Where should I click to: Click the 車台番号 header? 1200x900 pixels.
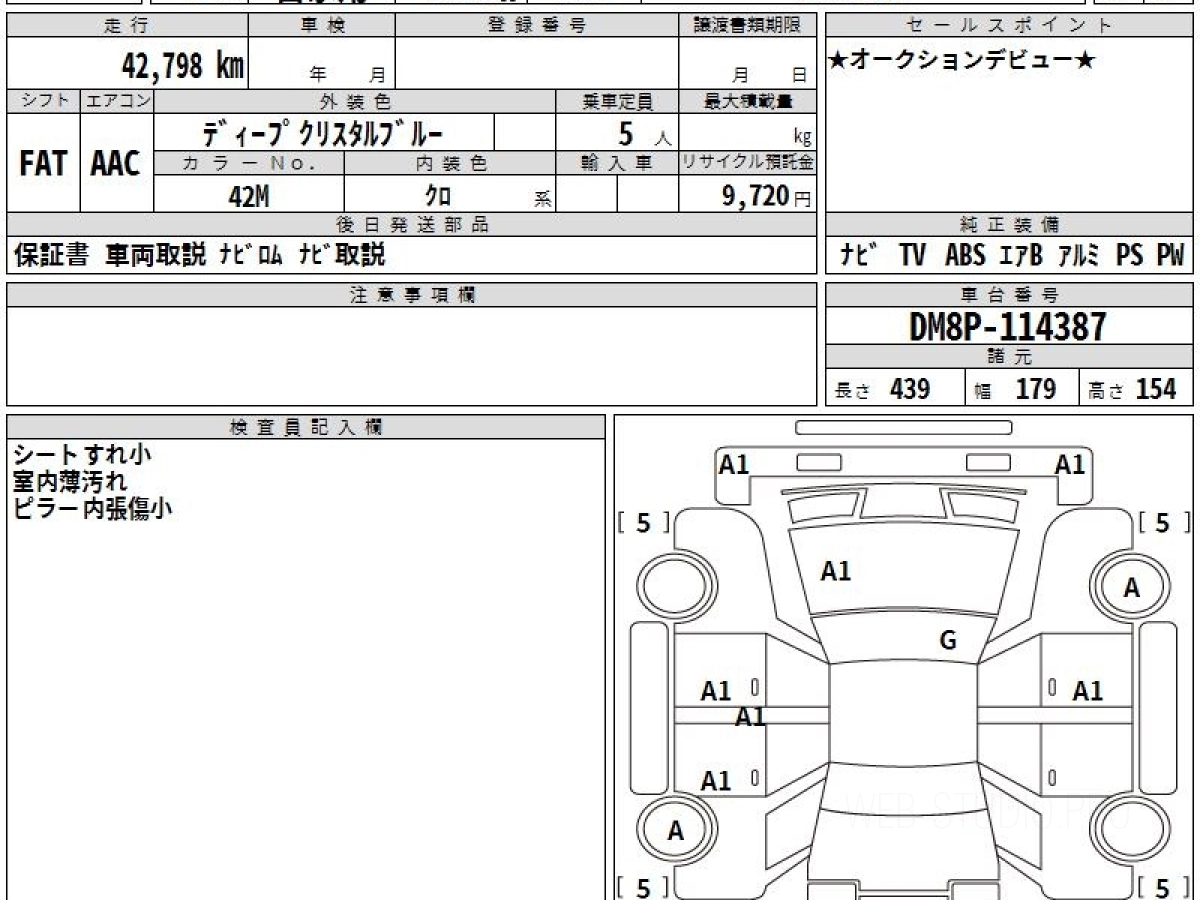click(1009, 295)
